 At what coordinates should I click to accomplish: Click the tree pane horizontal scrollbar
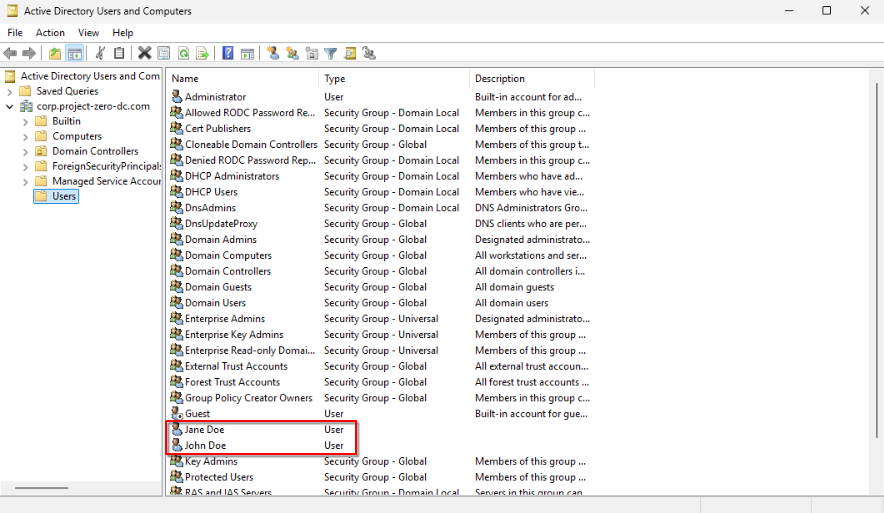point(41,488)
